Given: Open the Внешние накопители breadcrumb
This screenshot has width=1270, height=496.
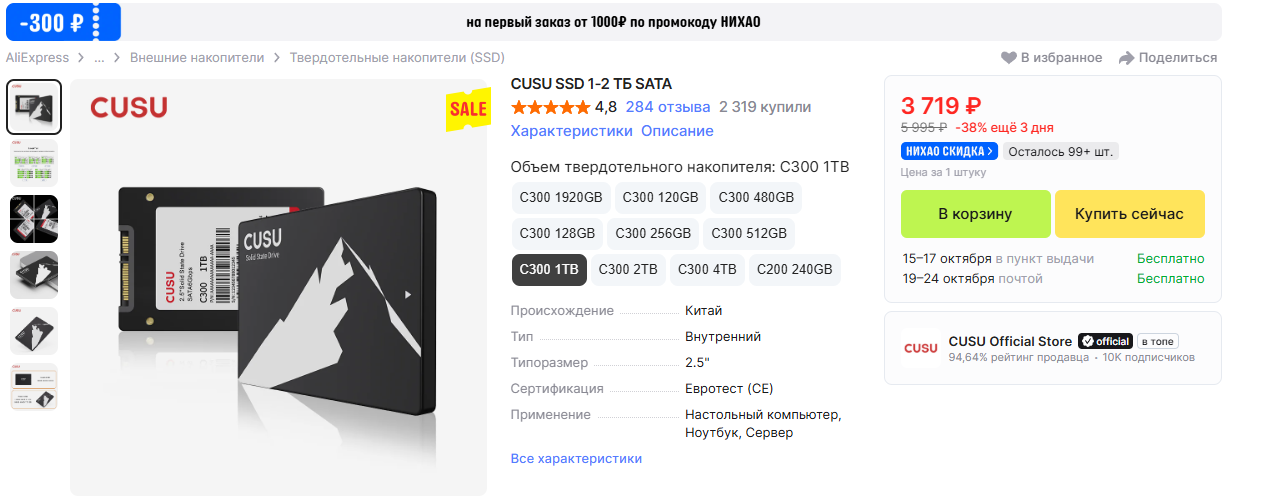Looking at the screenshot, I should (x=197, y=58).
